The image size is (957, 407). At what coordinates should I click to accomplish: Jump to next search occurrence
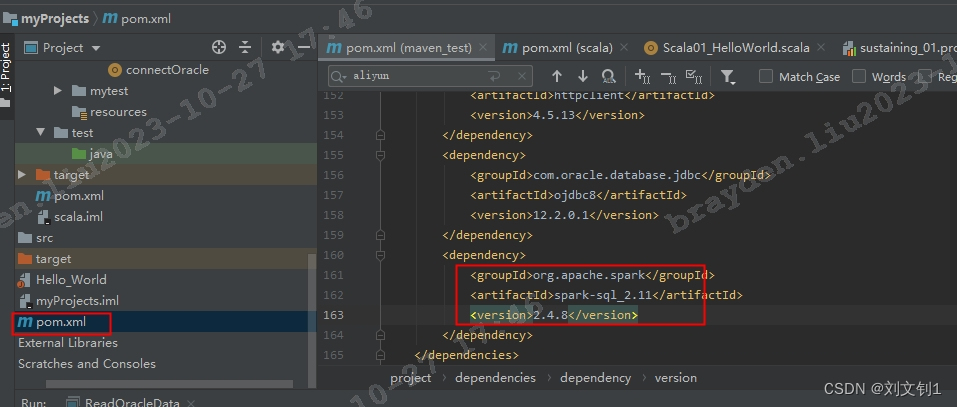583,76
